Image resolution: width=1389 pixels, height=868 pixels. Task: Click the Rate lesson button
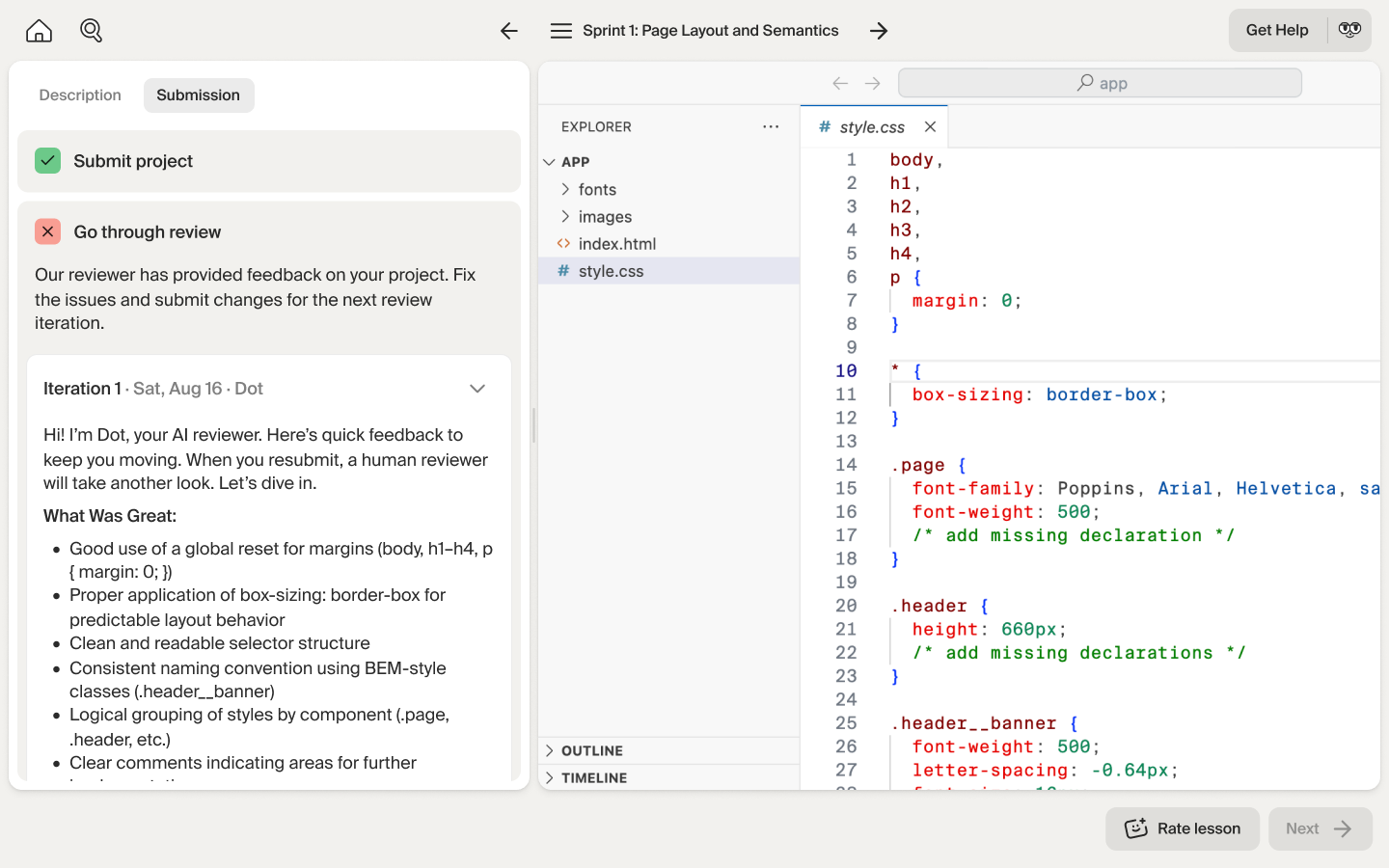[x=1182, y=828]
